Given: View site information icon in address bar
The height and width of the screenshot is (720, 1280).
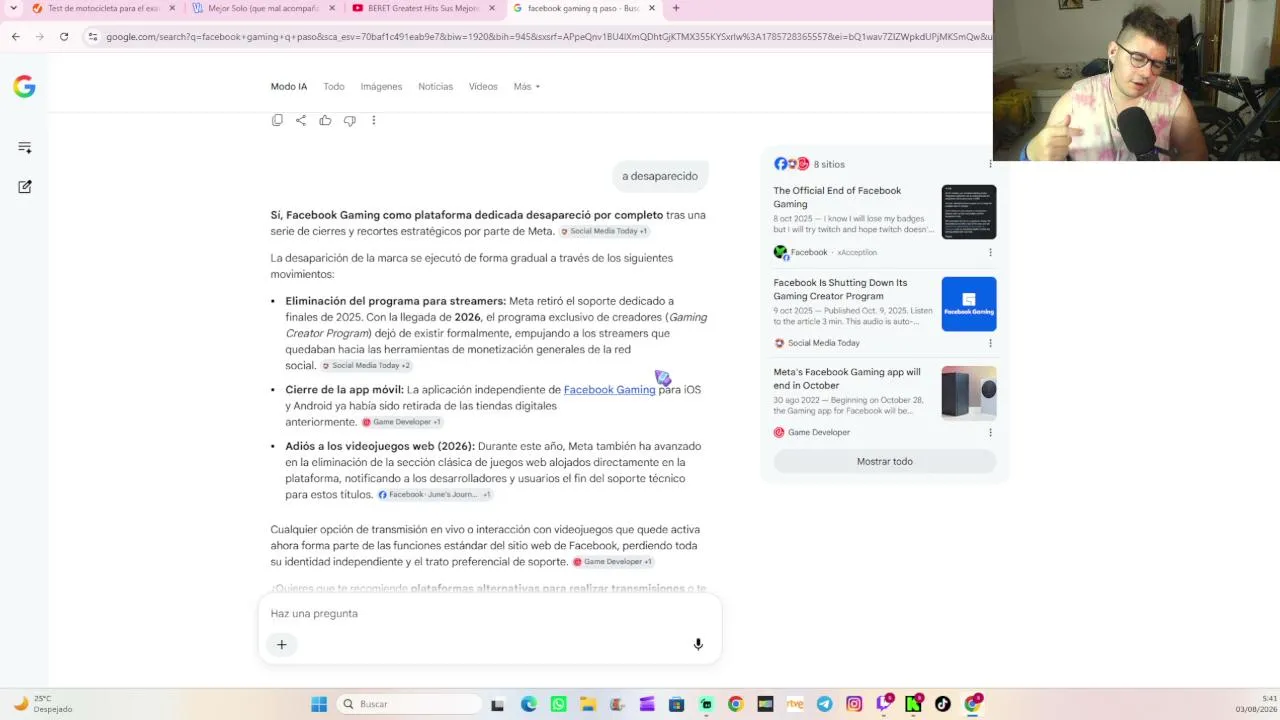Looking at the screenshot, I should (x=93, y=37).
